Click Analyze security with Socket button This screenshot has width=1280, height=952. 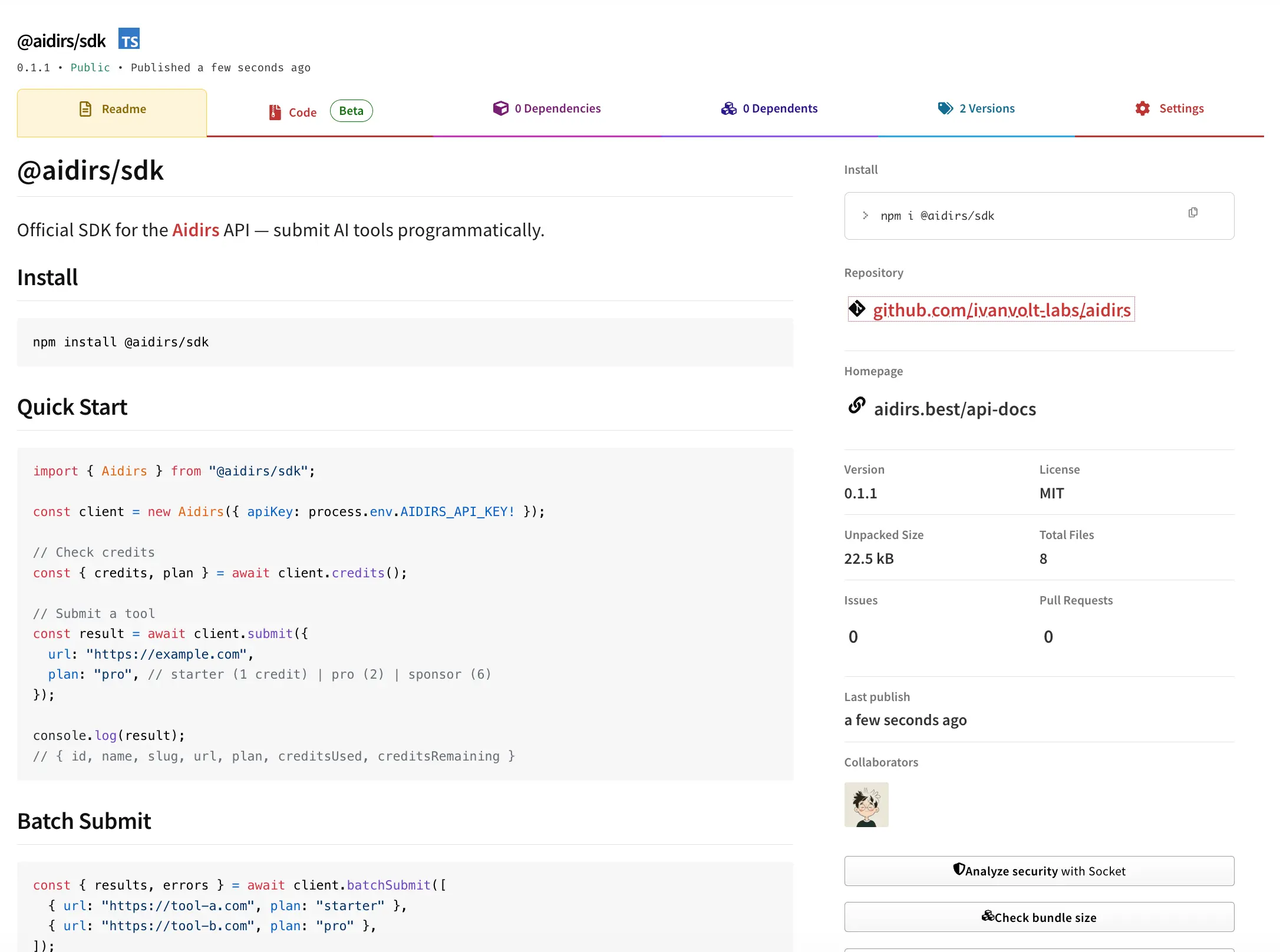point(1039,871)
